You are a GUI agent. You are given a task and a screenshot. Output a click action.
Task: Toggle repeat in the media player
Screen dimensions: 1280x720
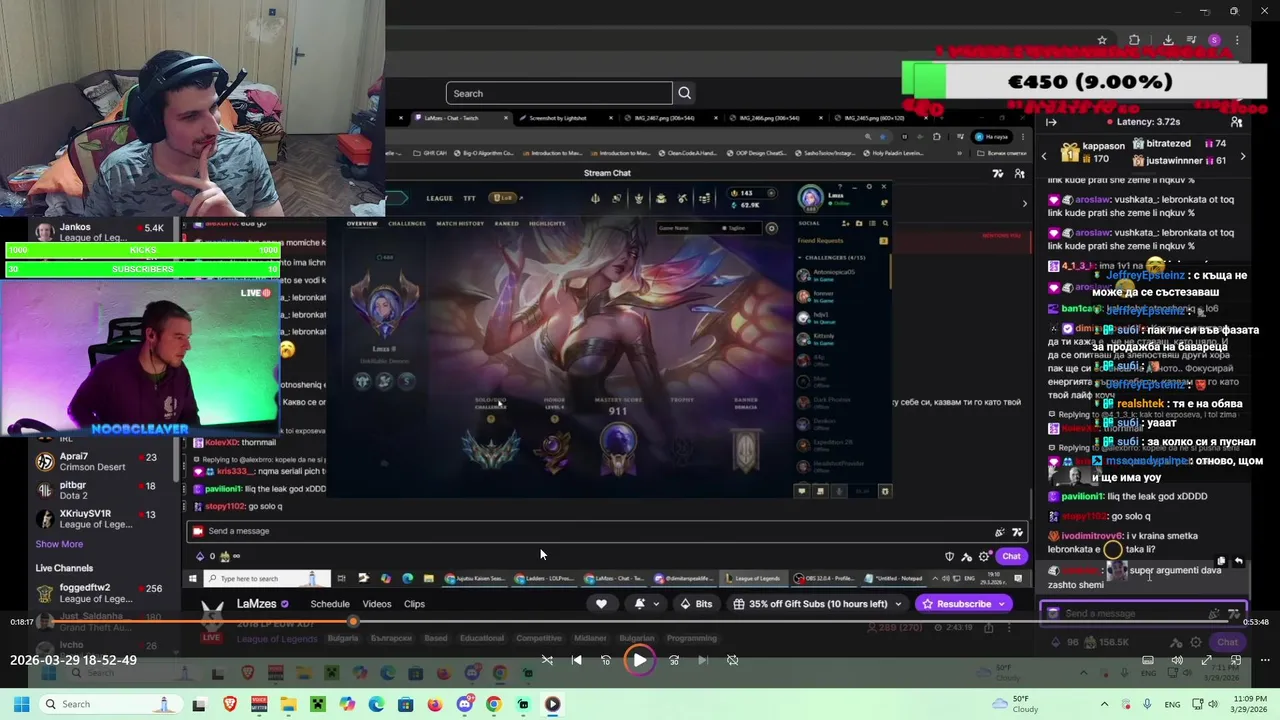pyautogui.click(x=732, y=660)
